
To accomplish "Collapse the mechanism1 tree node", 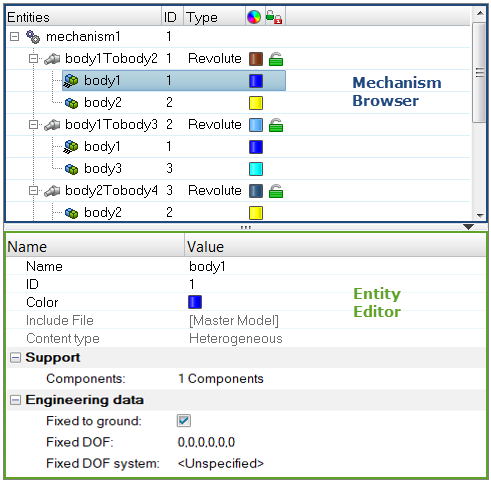I will tap(14, 36).
